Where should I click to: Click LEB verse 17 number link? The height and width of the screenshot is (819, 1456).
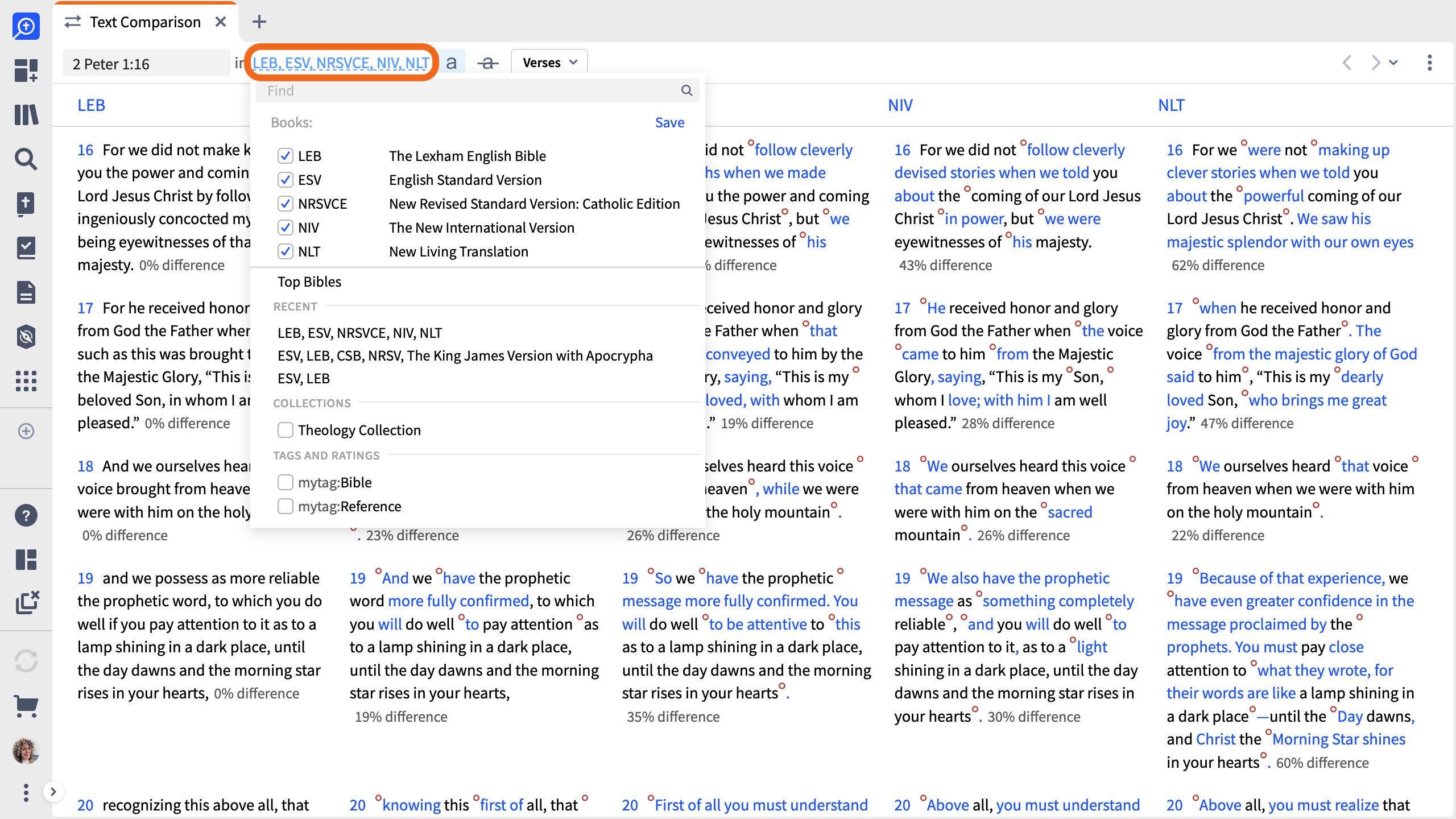click(85, 308)
